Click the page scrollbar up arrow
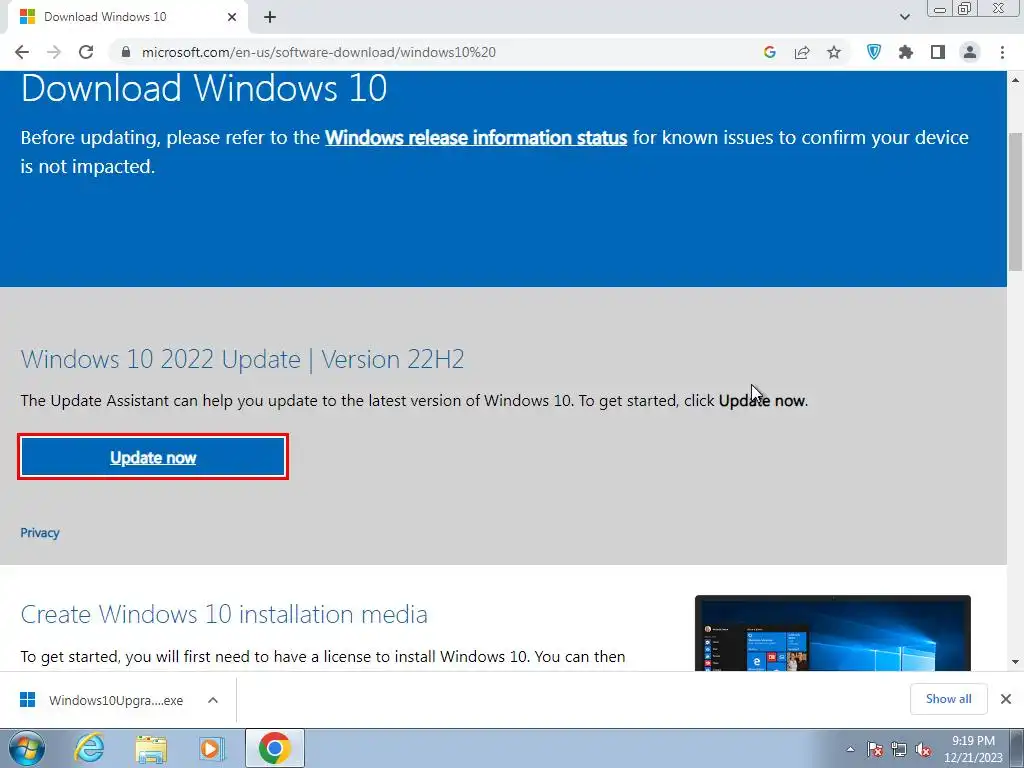 [x=1016, y=80]
